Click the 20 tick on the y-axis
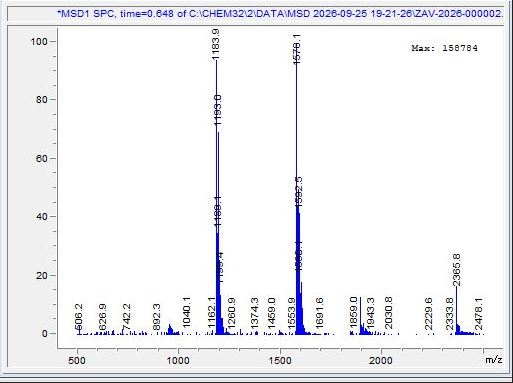 42,275
